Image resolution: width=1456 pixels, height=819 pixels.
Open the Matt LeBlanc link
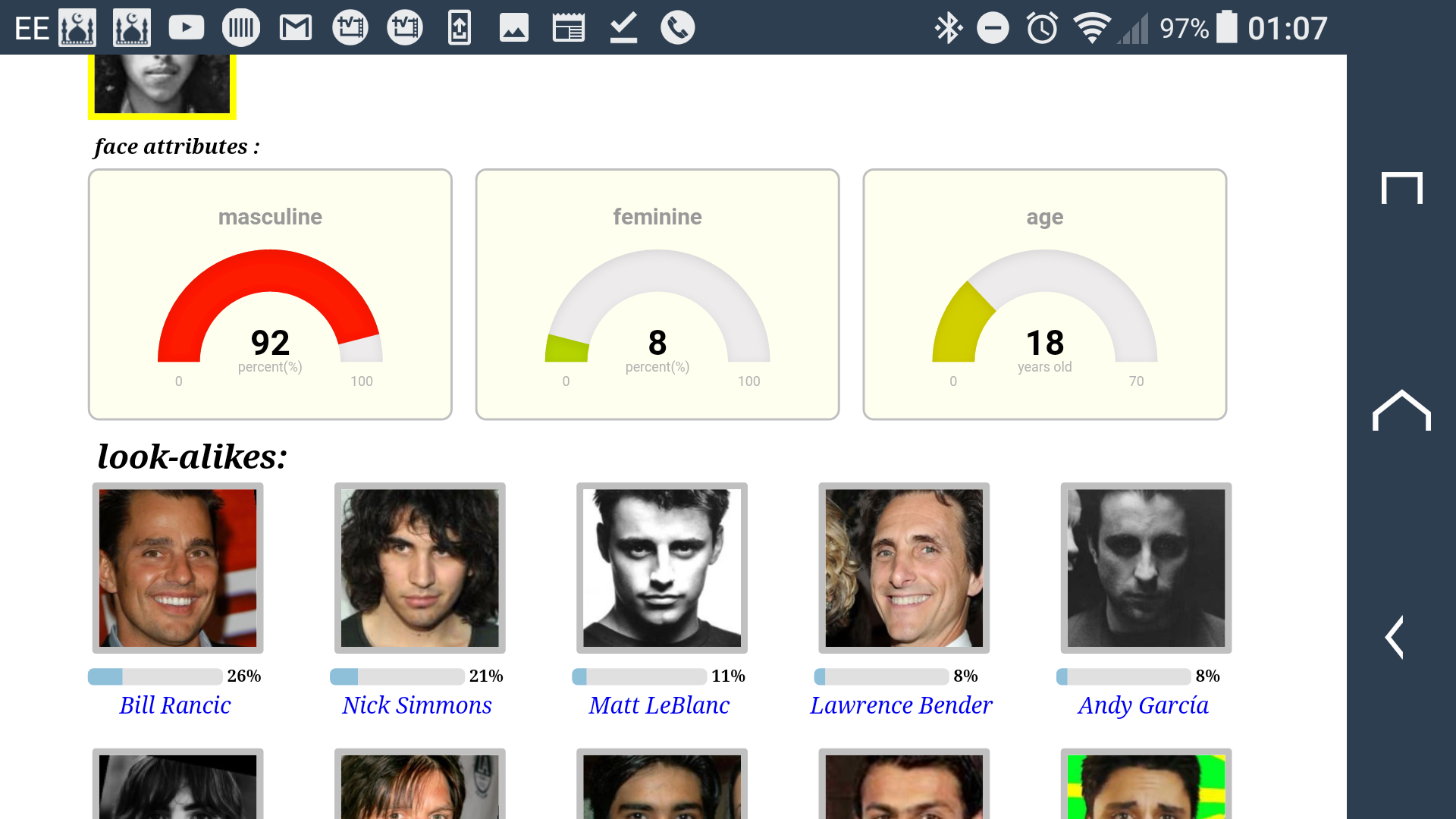(659, 705)
